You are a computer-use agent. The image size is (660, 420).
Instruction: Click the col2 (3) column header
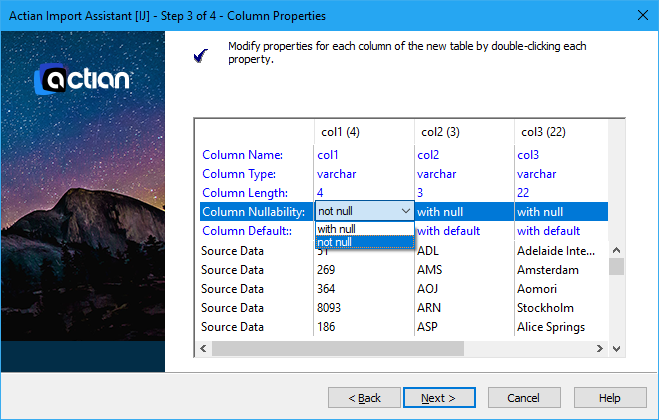point(440,132)
